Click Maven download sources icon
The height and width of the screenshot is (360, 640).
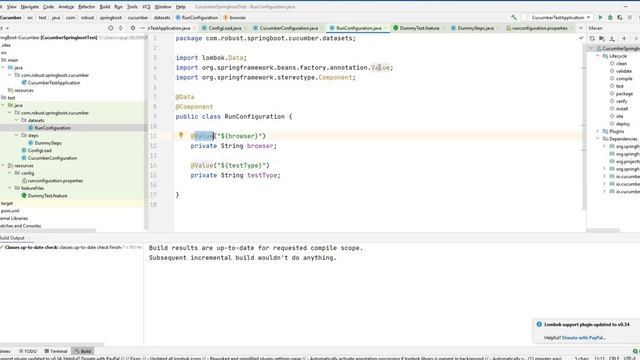[x=612, y=38]
